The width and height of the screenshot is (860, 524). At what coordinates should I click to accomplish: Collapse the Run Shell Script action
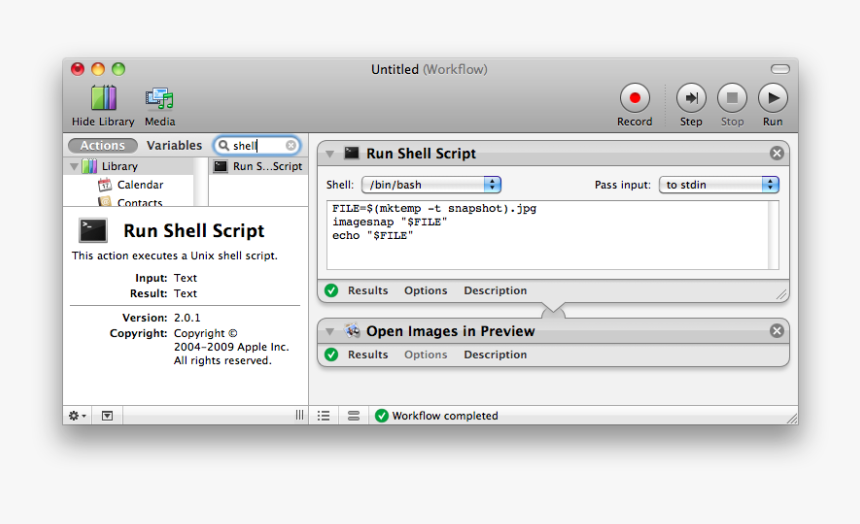click(330, 154)
